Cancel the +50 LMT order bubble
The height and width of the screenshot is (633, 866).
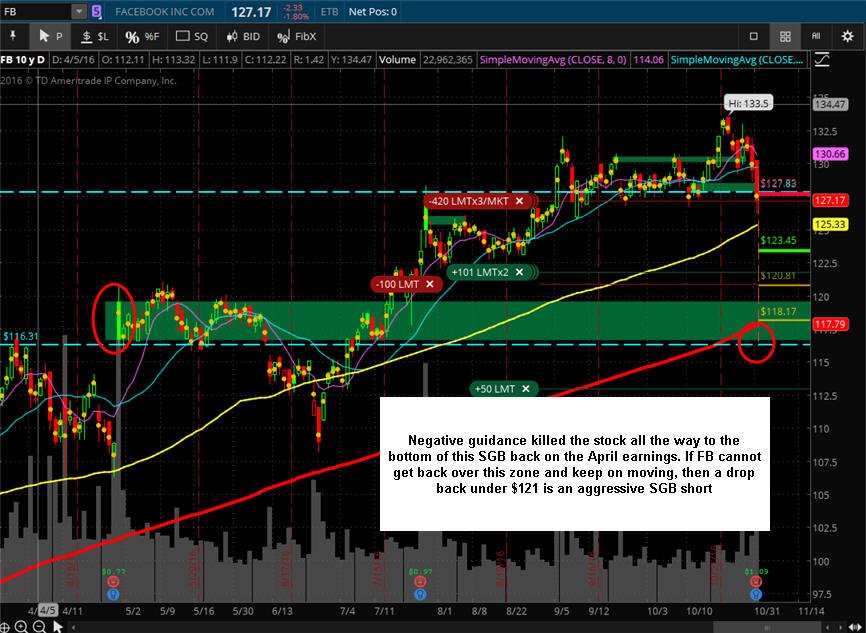(x=526, y=389)
